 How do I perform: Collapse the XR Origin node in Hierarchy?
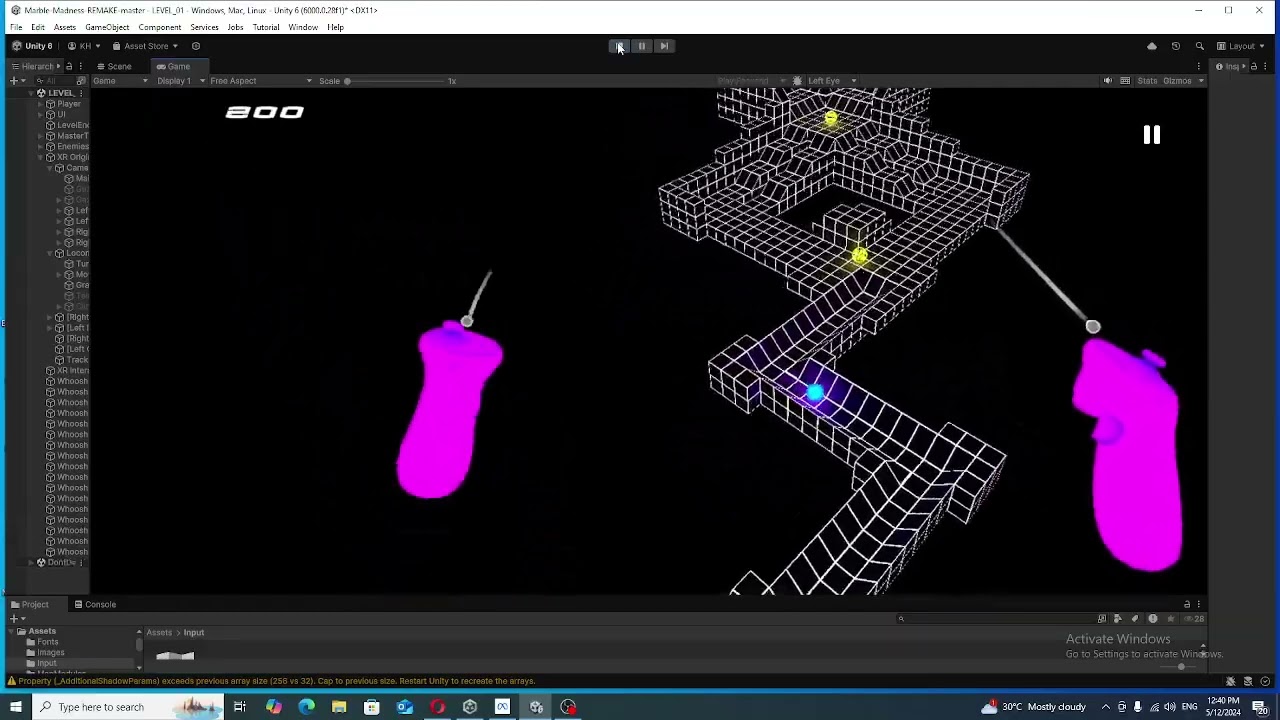coord(41,157)
